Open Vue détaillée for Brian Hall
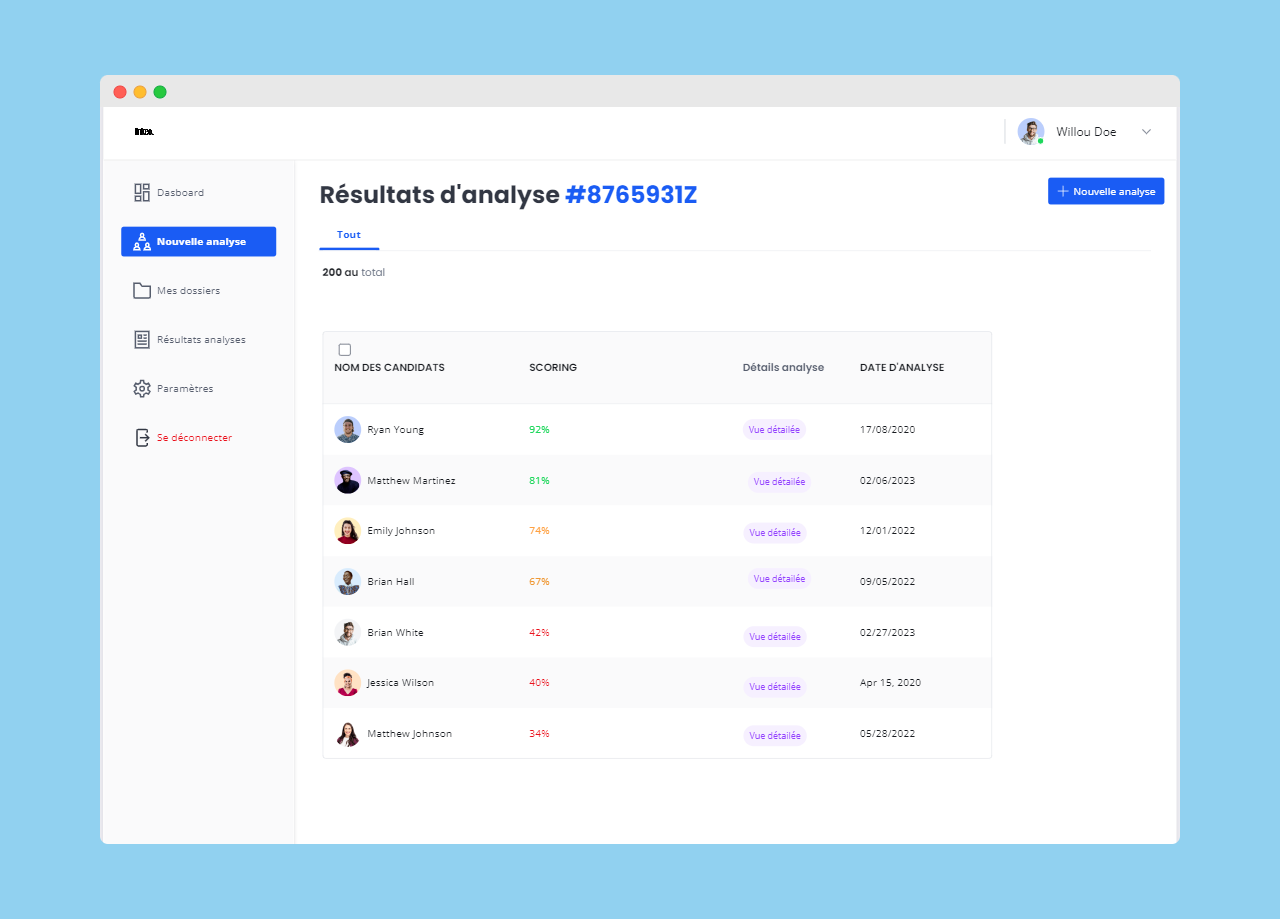Viewport: 1280px width, 919px height. coord(779,578)
